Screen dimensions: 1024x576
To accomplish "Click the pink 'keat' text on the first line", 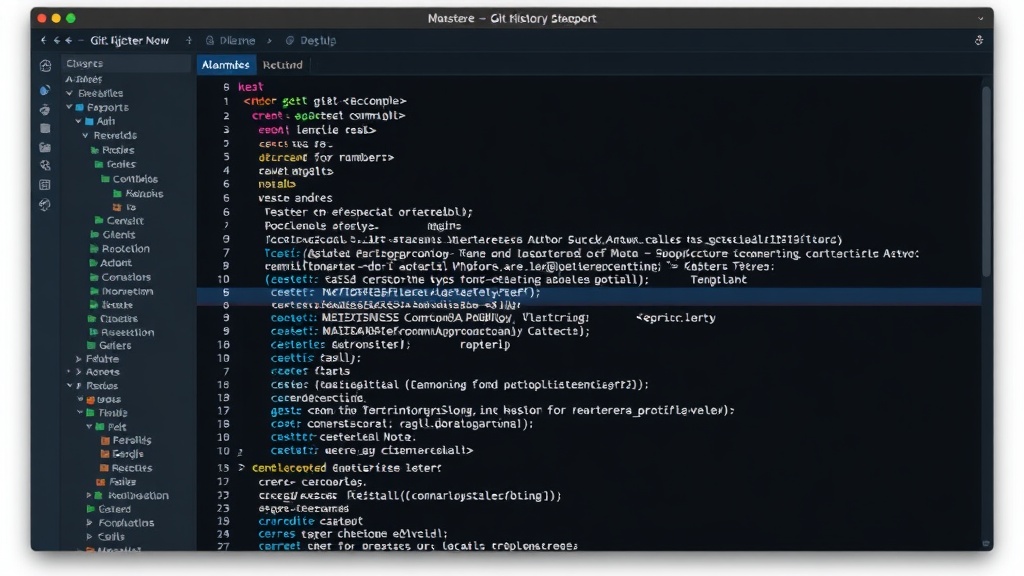I will tap(250, 87).
